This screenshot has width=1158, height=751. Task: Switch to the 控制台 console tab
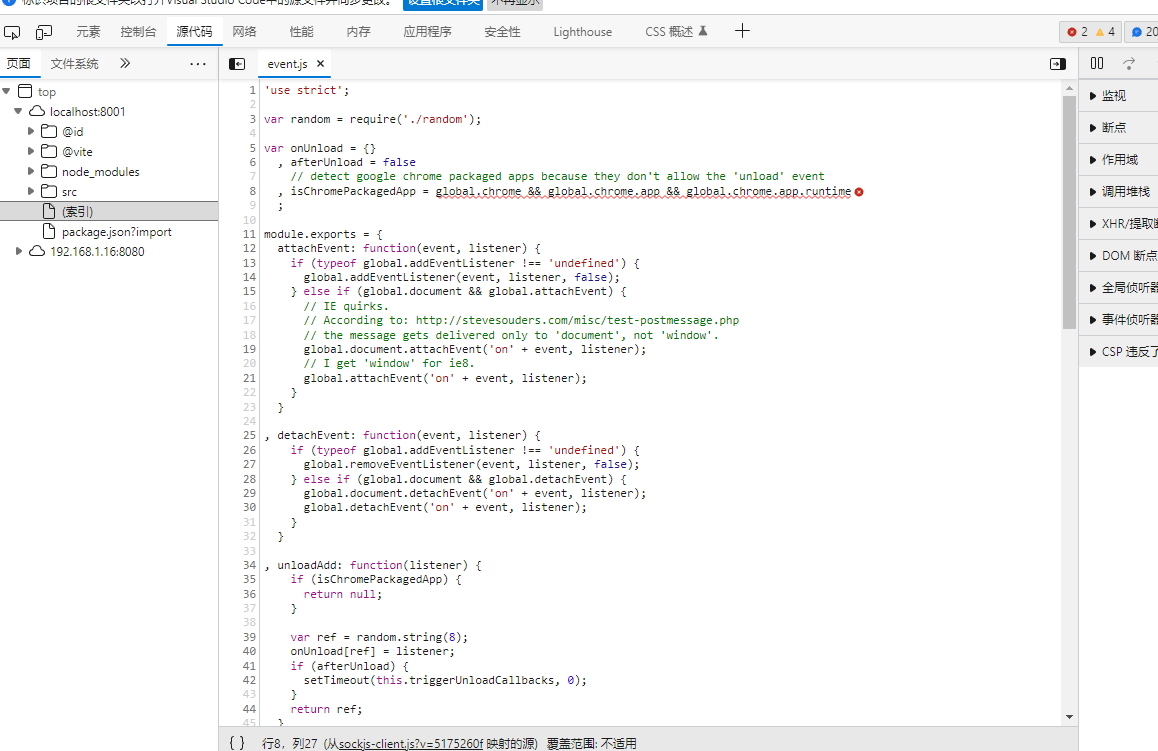[x=138, y=32]
